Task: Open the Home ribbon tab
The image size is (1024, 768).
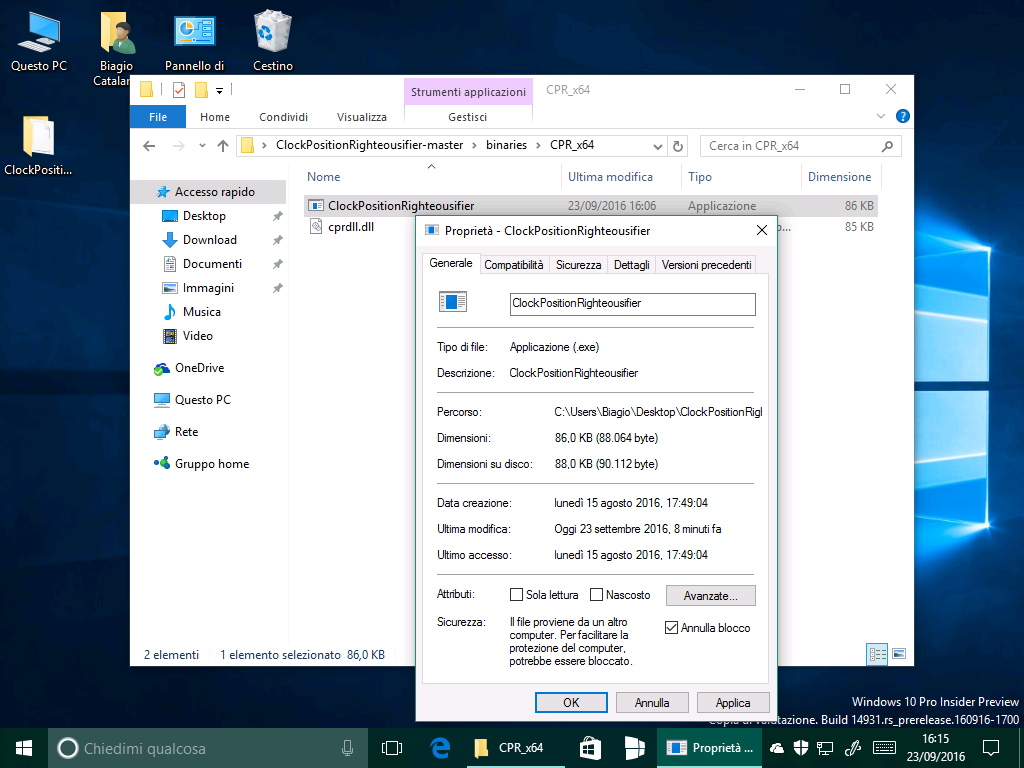Action: [215, 117]
